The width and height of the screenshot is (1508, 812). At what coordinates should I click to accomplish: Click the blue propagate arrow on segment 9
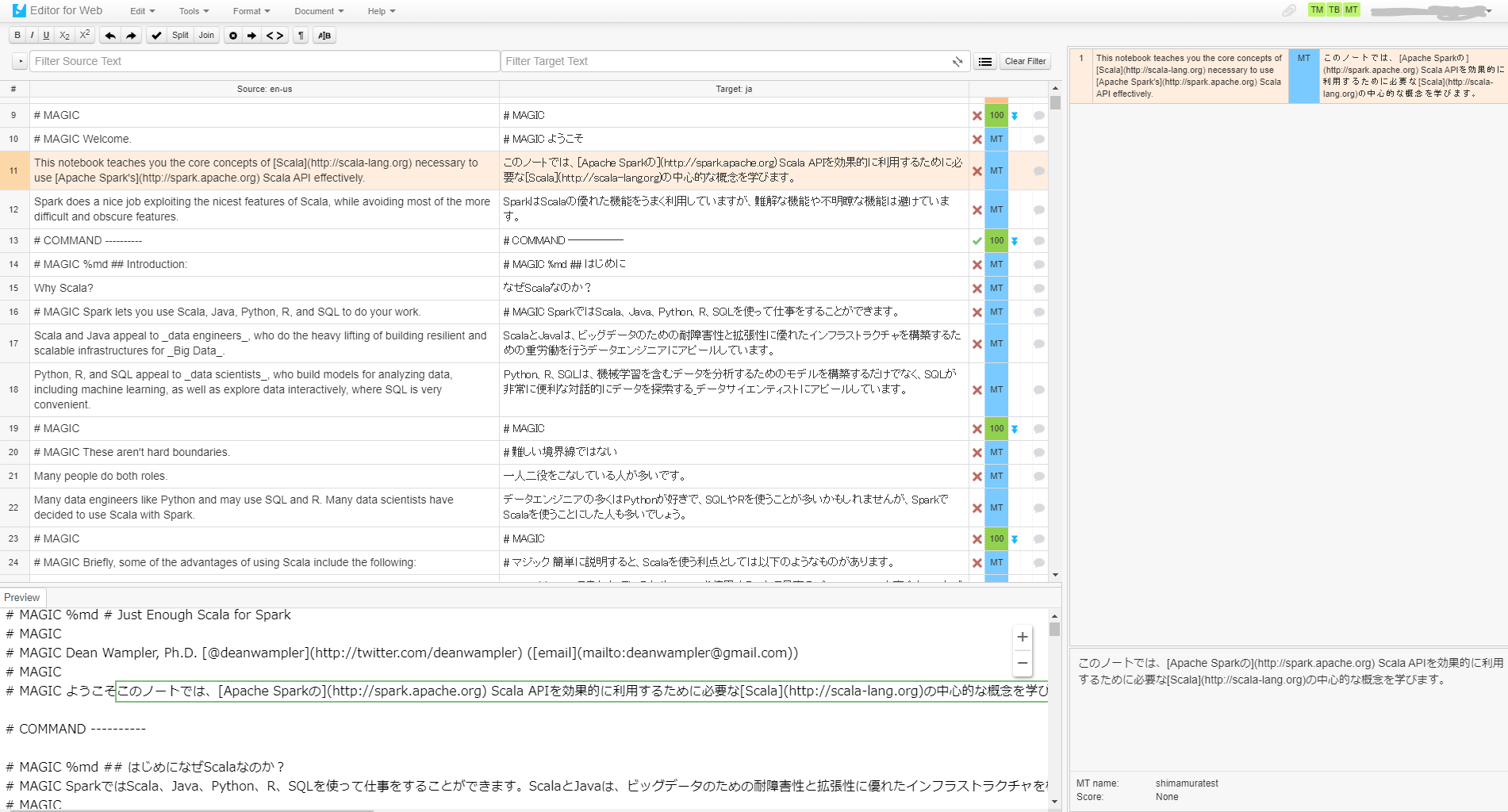point(1015,116)
